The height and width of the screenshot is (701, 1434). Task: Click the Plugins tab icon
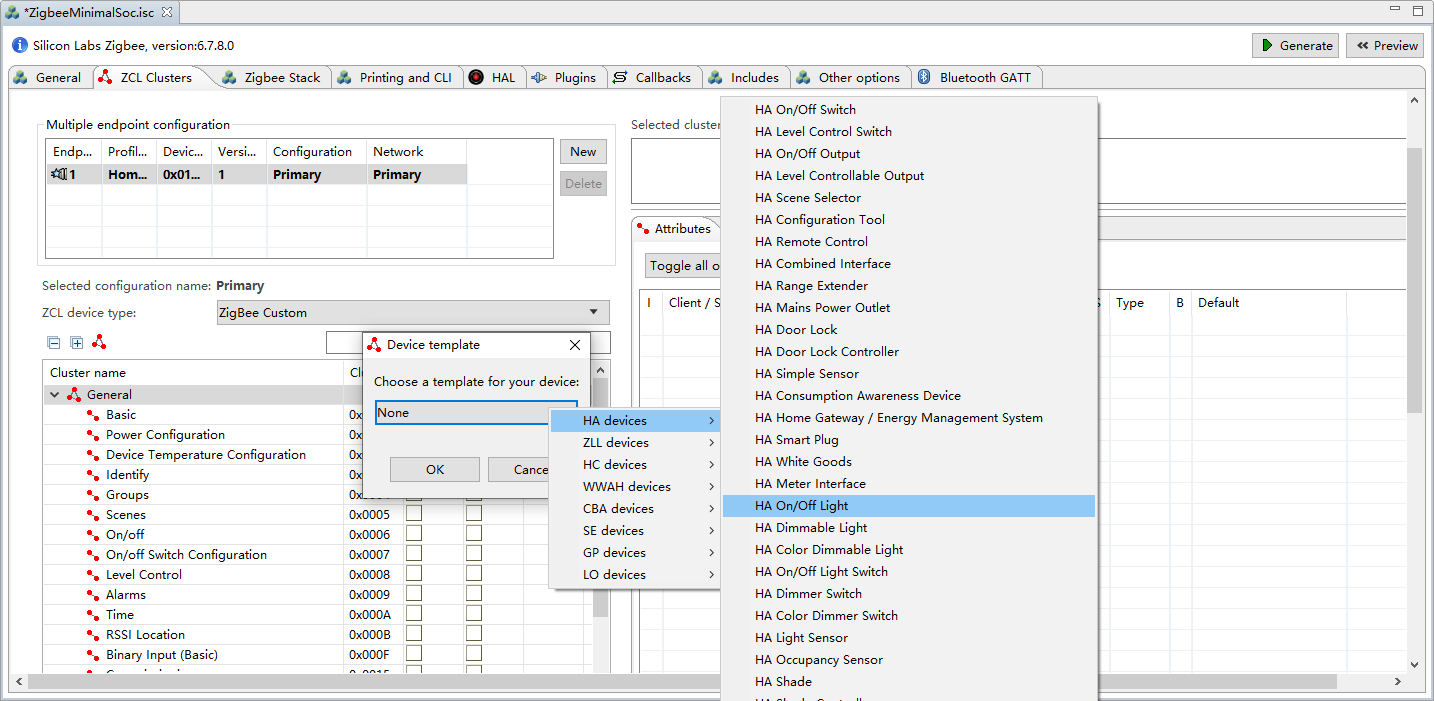(539, 78)
